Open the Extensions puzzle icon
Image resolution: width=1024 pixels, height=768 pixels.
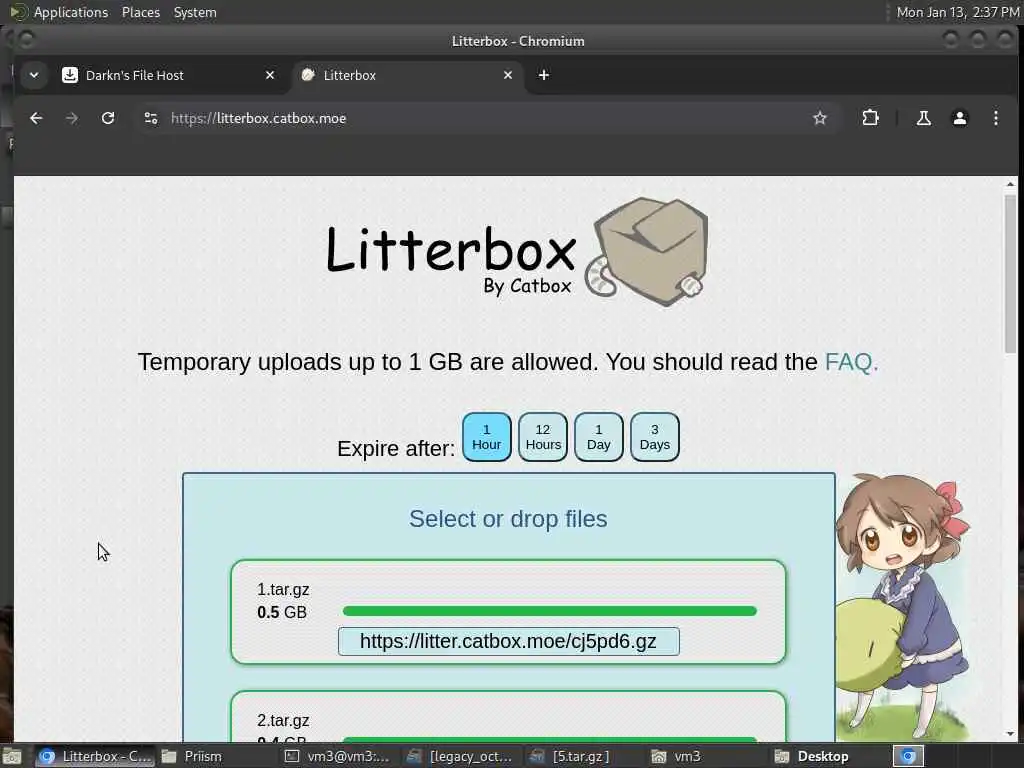[871, 118]
